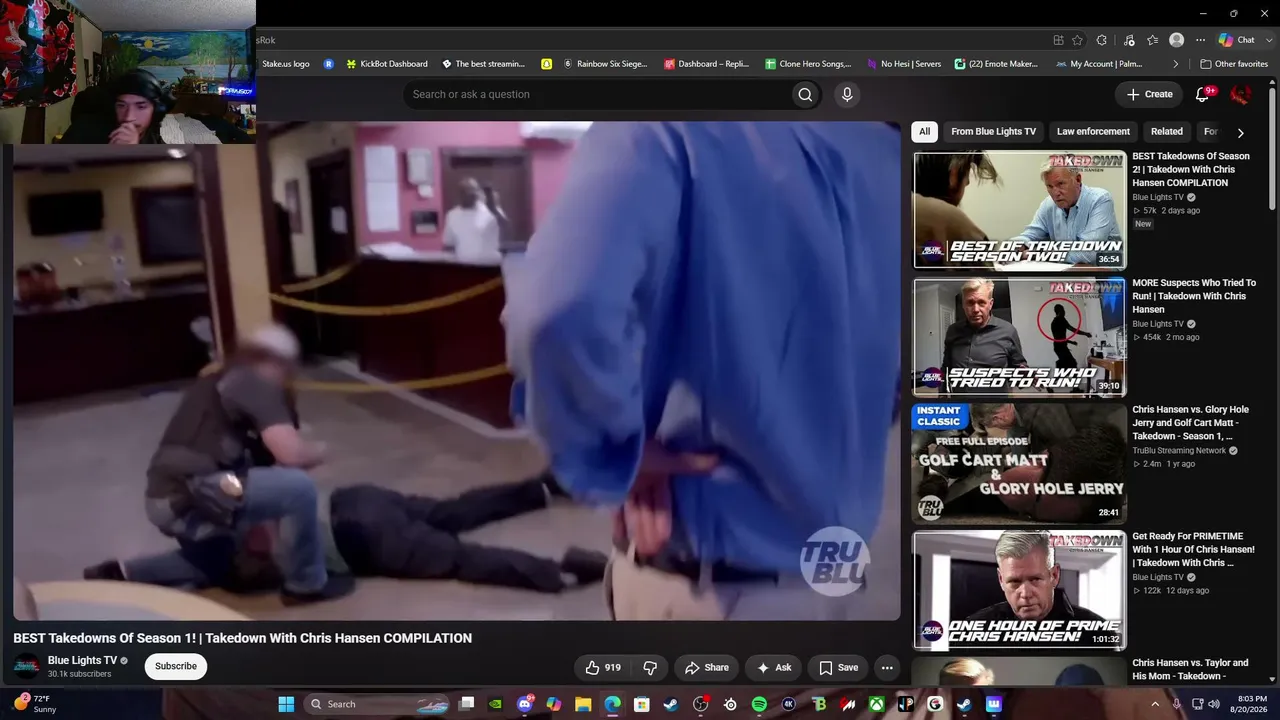This screenshot has height=720, width=1280.
Task: Open the Rainbow Six Siege bookmark
Action: (x=605, y=64)
